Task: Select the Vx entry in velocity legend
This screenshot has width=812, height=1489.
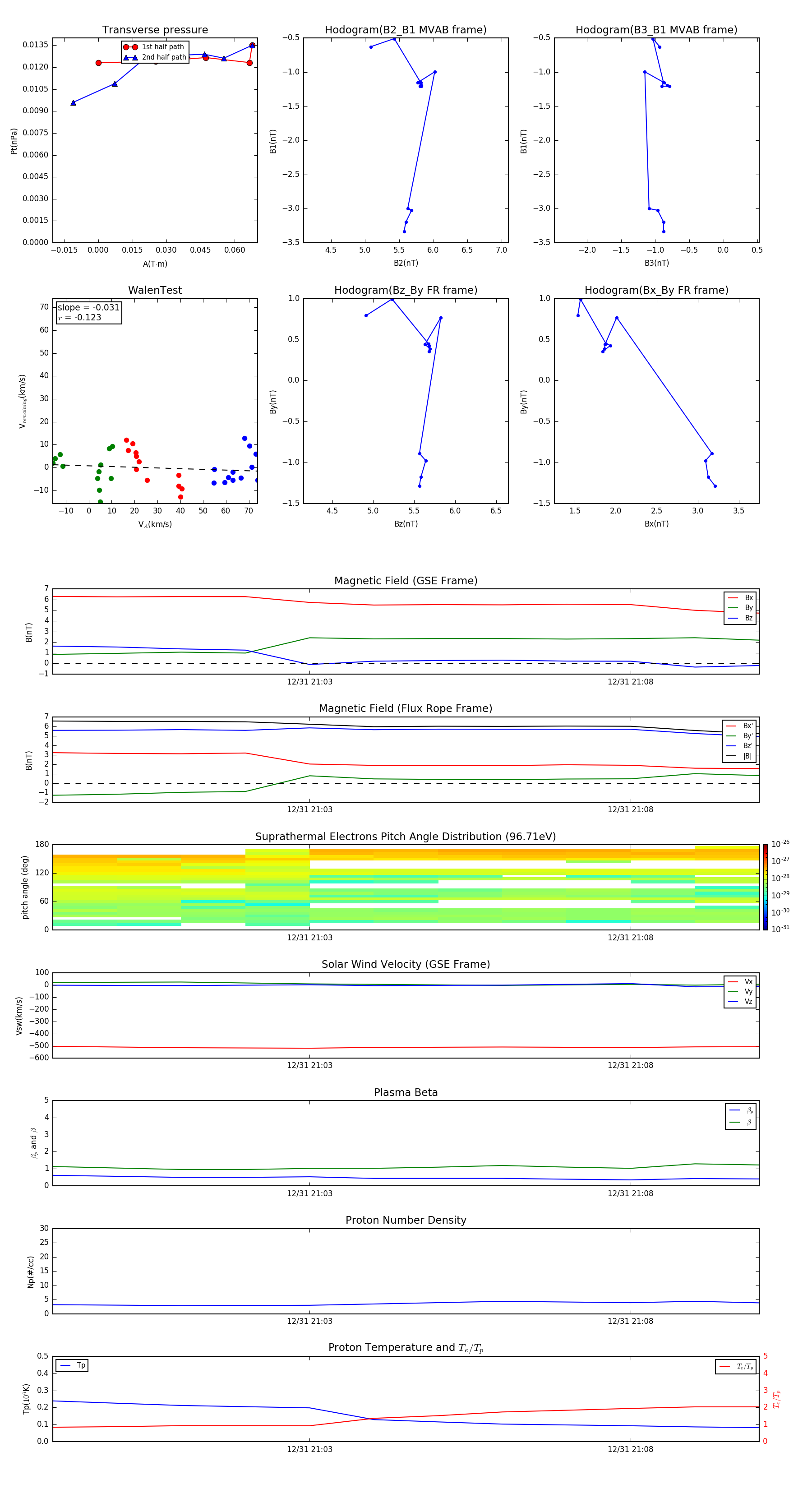Action: (x=740, y=982)
